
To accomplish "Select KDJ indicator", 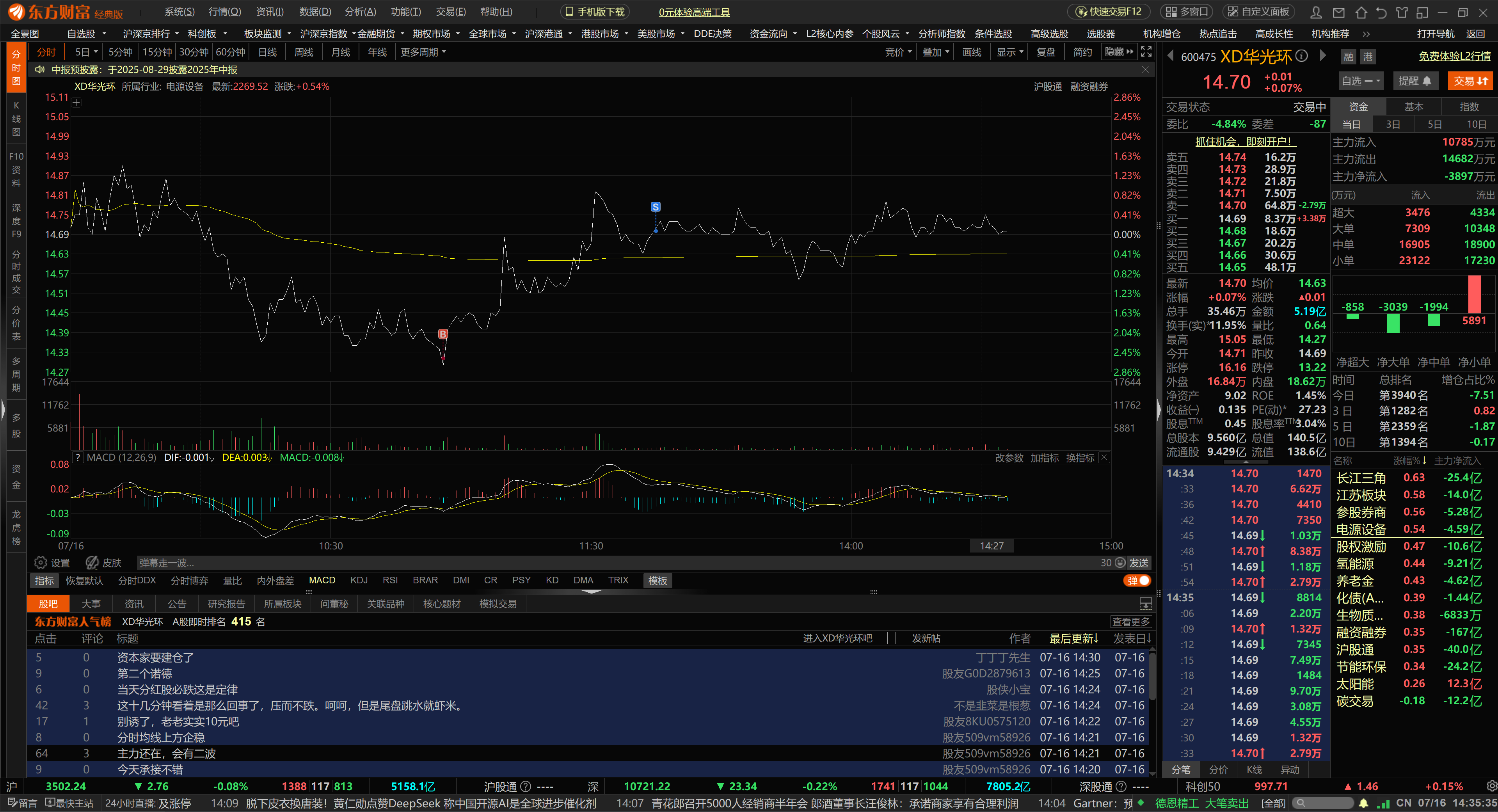I will 359,580.
